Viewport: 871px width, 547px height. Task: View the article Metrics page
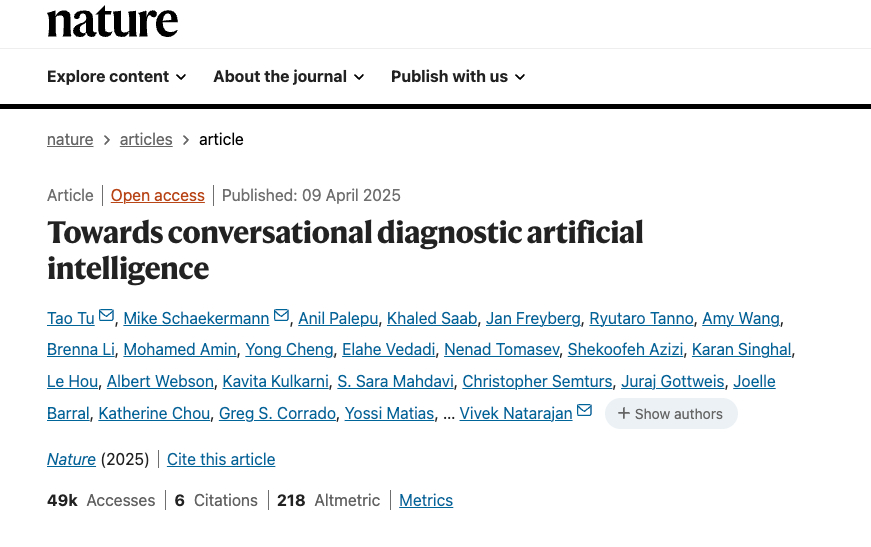coord(426,500)
